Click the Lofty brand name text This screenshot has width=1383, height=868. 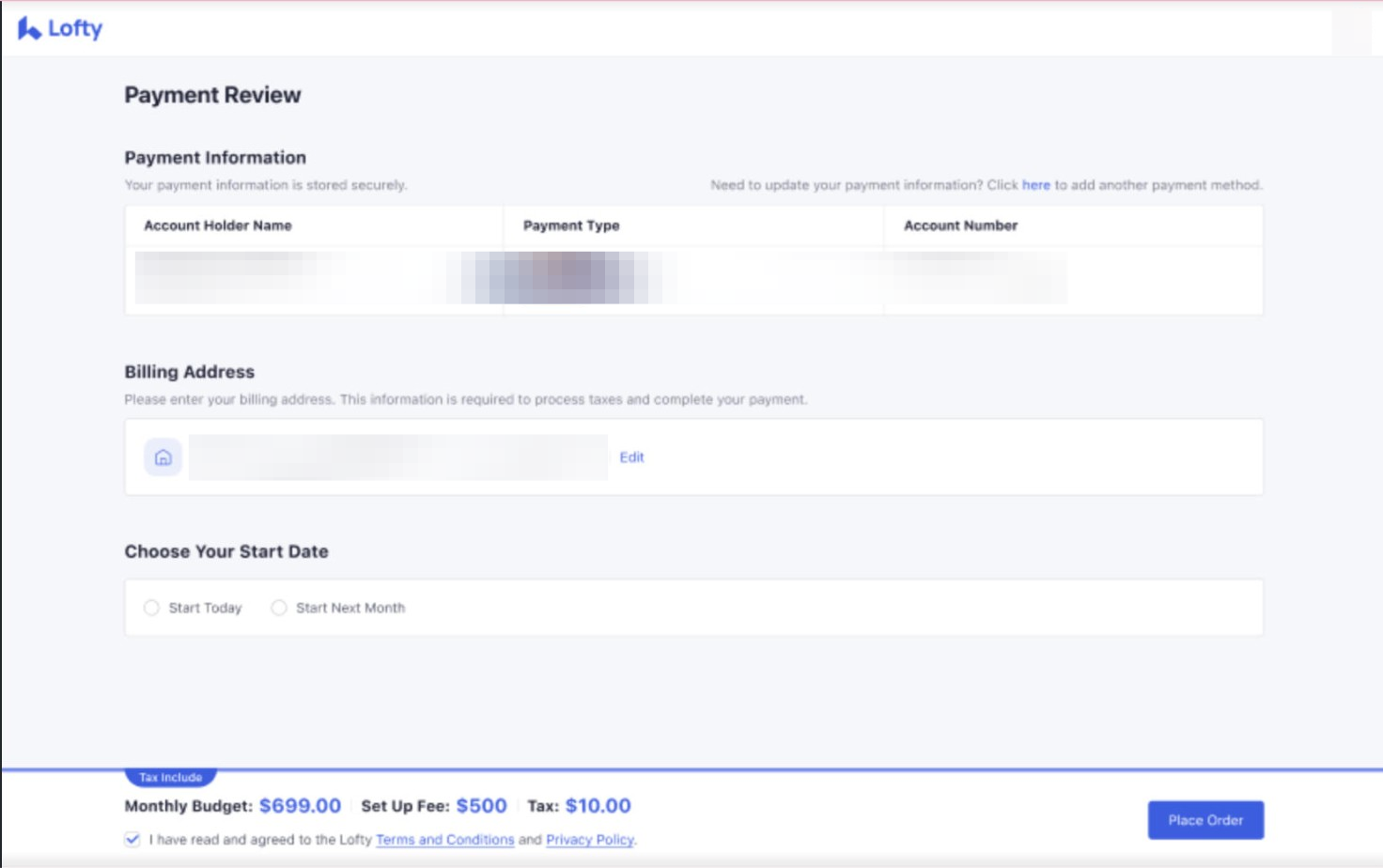click(75, 29)
